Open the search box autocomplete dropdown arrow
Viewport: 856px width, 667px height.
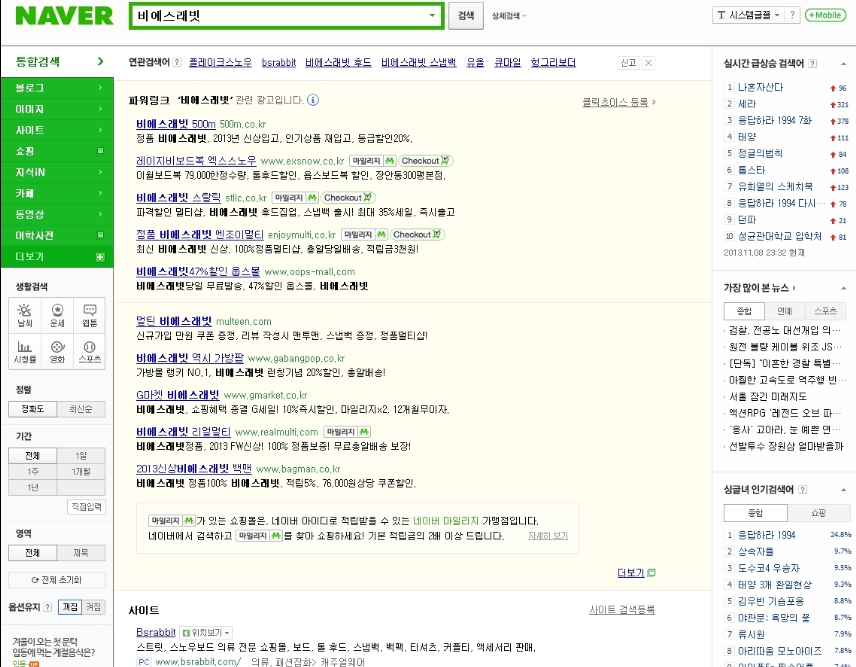click(x=432, y=15)
